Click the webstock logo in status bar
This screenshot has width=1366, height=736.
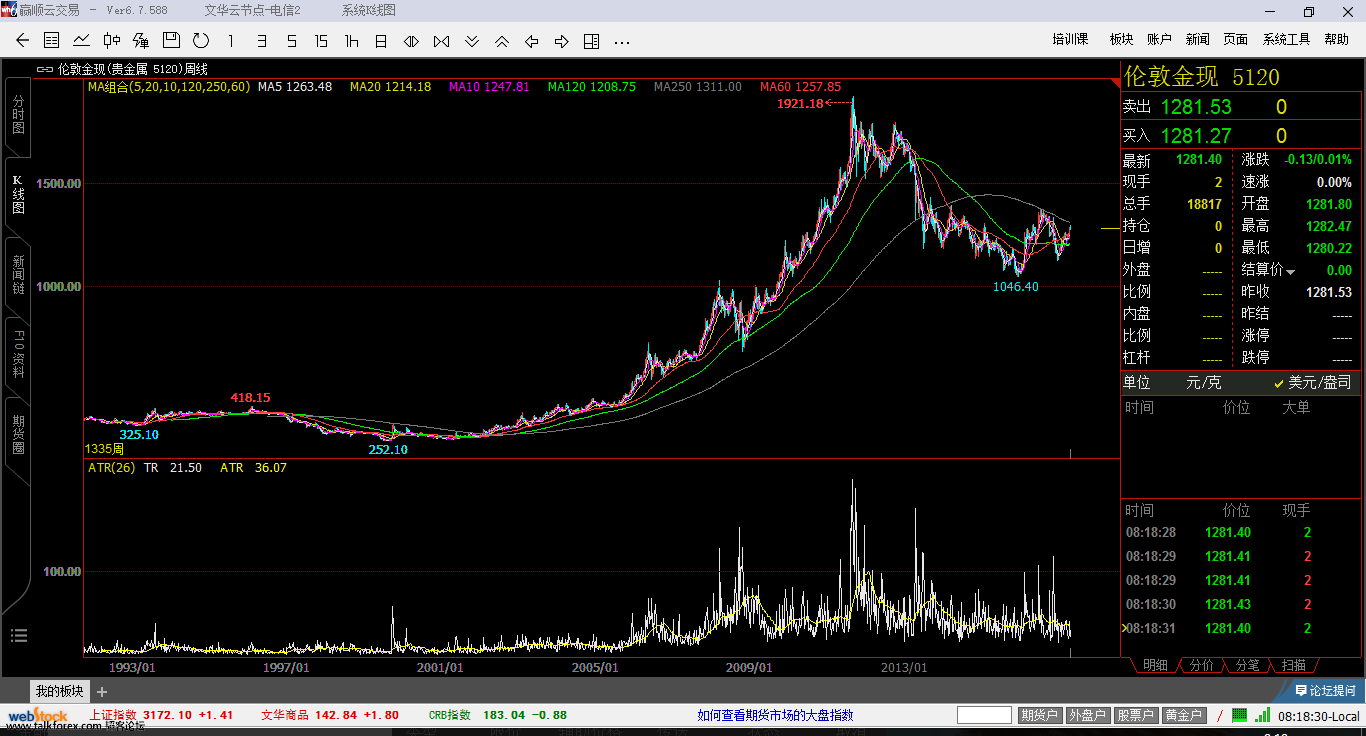[38, 716]
